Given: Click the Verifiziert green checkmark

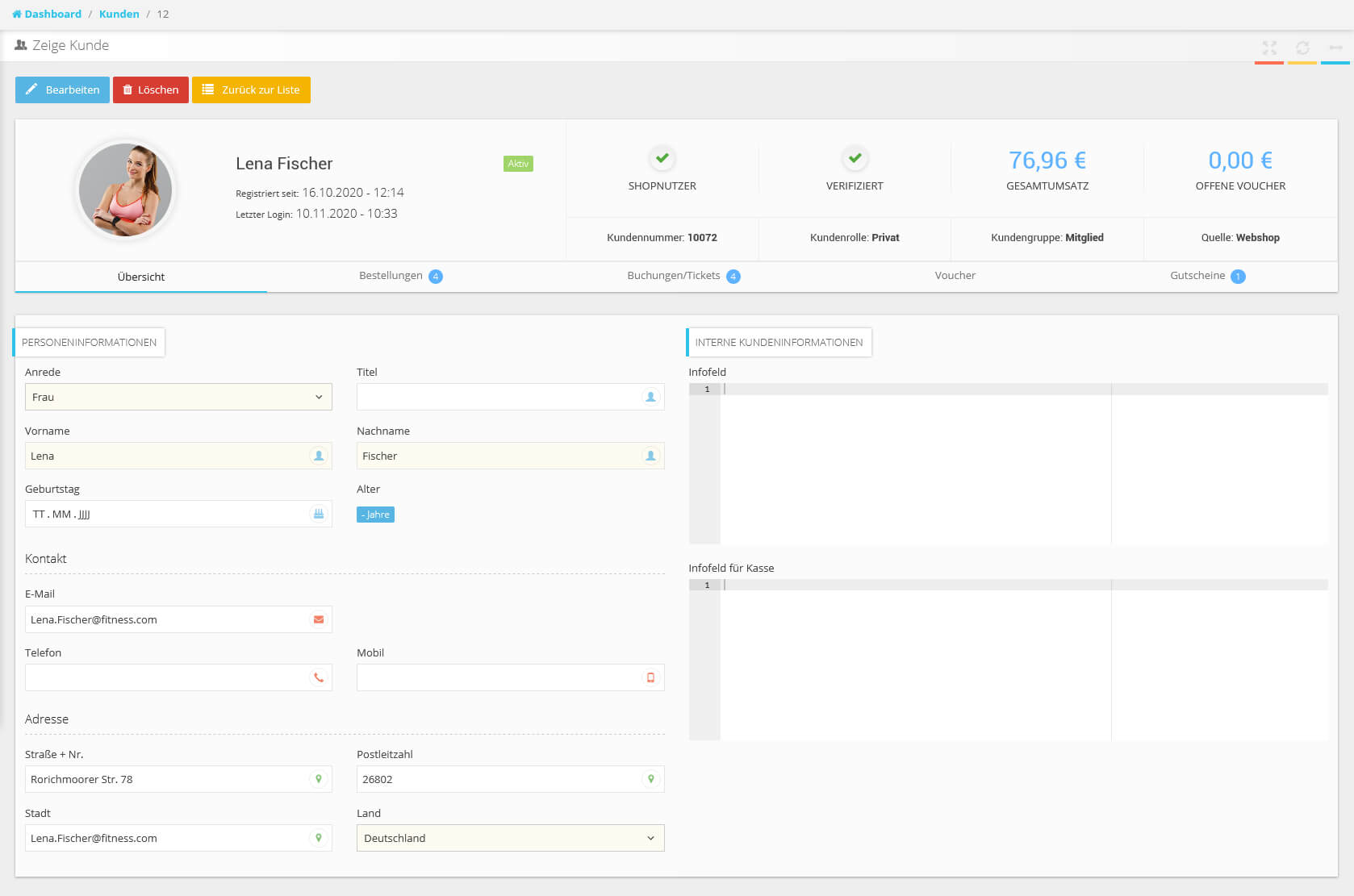Looking at the screenshot, I should click(855, 158).
